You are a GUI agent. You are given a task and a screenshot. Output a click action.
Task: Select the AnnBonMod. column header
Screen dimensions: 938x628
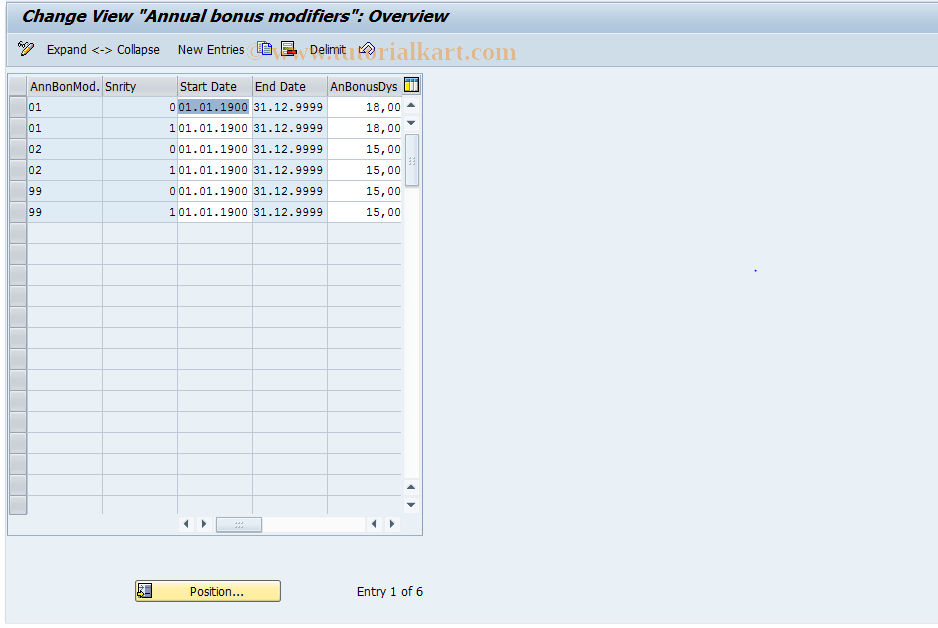pos(65,86)
